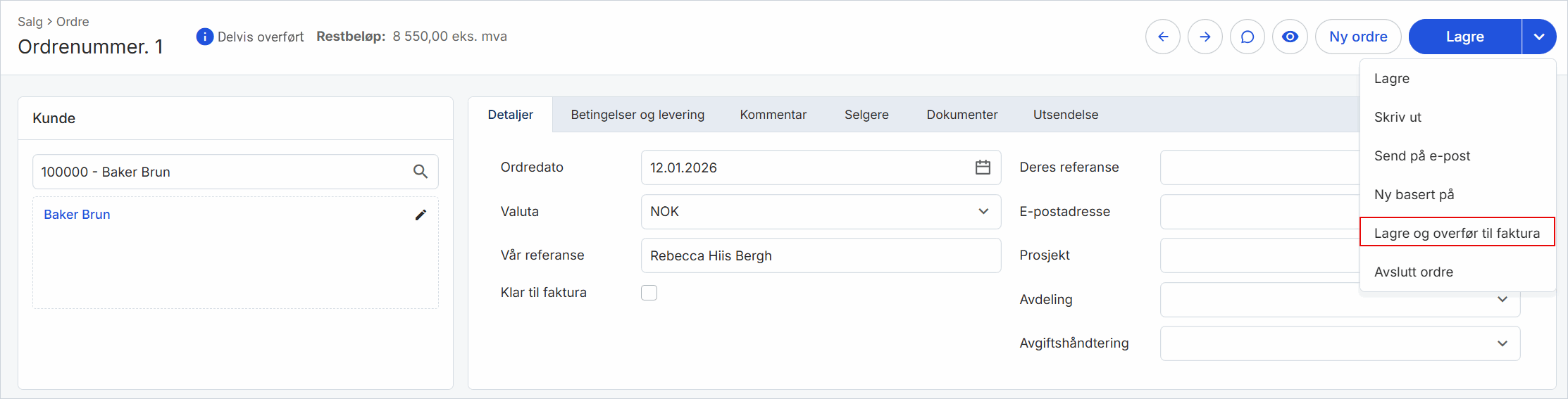Open the Baker Brun customer link
This screenshot has width=1568, height=399.
pos(77,215)
